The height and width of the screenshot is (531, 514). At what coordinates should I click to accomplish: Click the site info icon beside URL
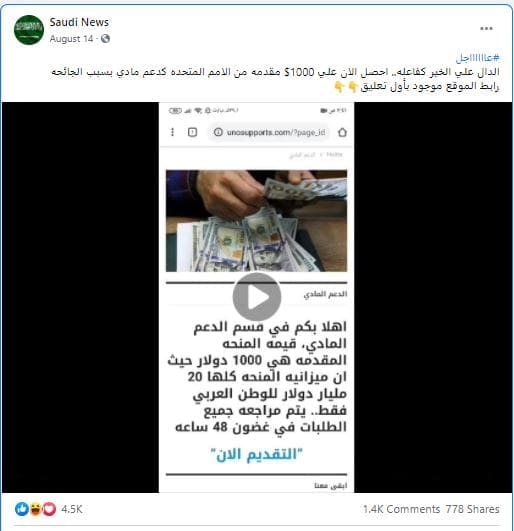(218, 132)
